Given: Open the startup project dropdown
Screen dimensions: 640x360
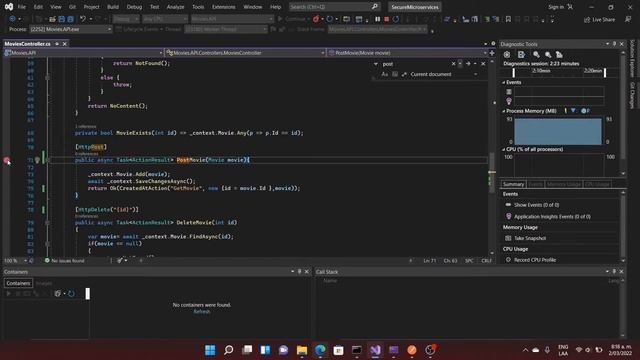Looking at the screenshot, I should [232, 19].
